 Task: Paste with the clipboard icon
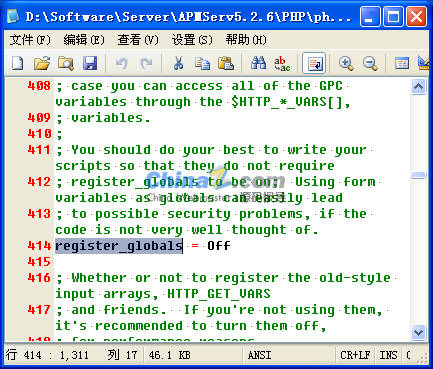226,63
